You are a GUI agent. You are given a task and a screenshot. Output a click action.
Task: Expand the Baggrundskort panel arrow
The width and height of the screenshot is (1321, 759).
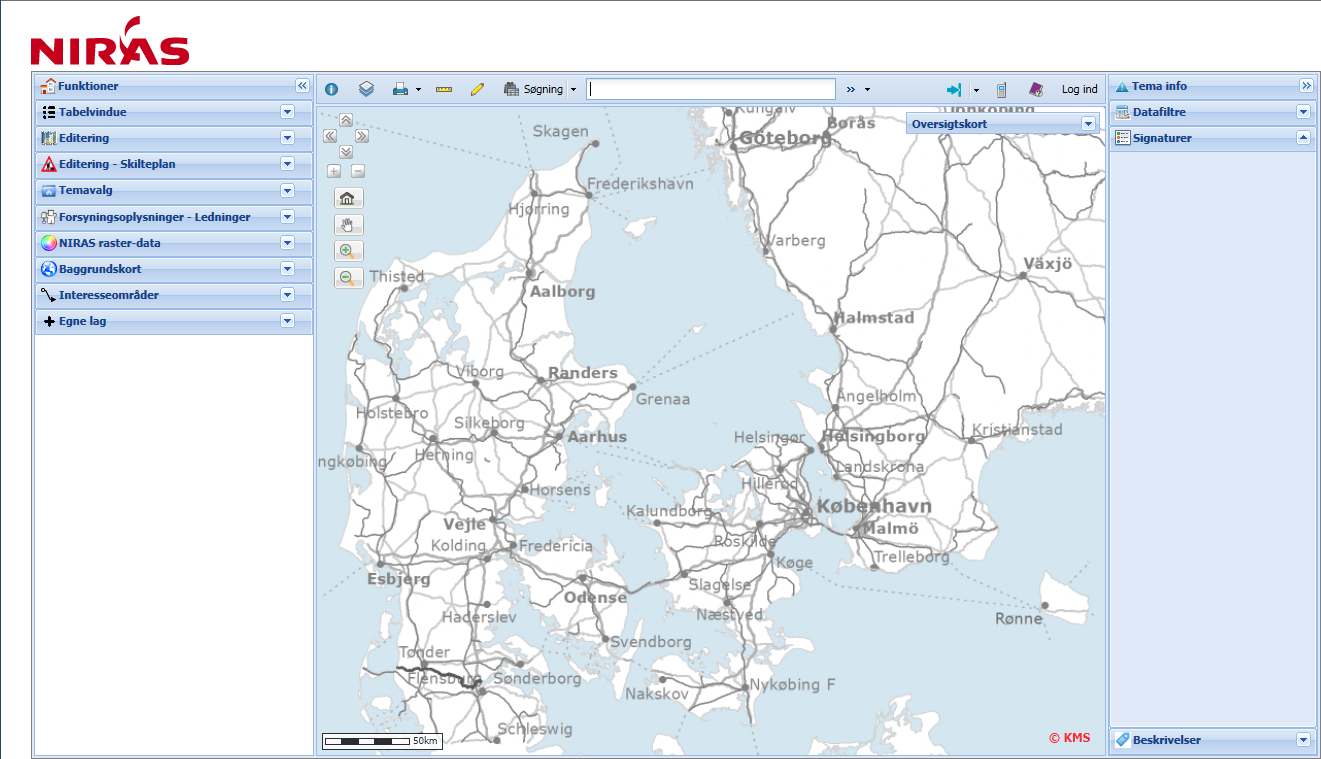tap(287, 269)
